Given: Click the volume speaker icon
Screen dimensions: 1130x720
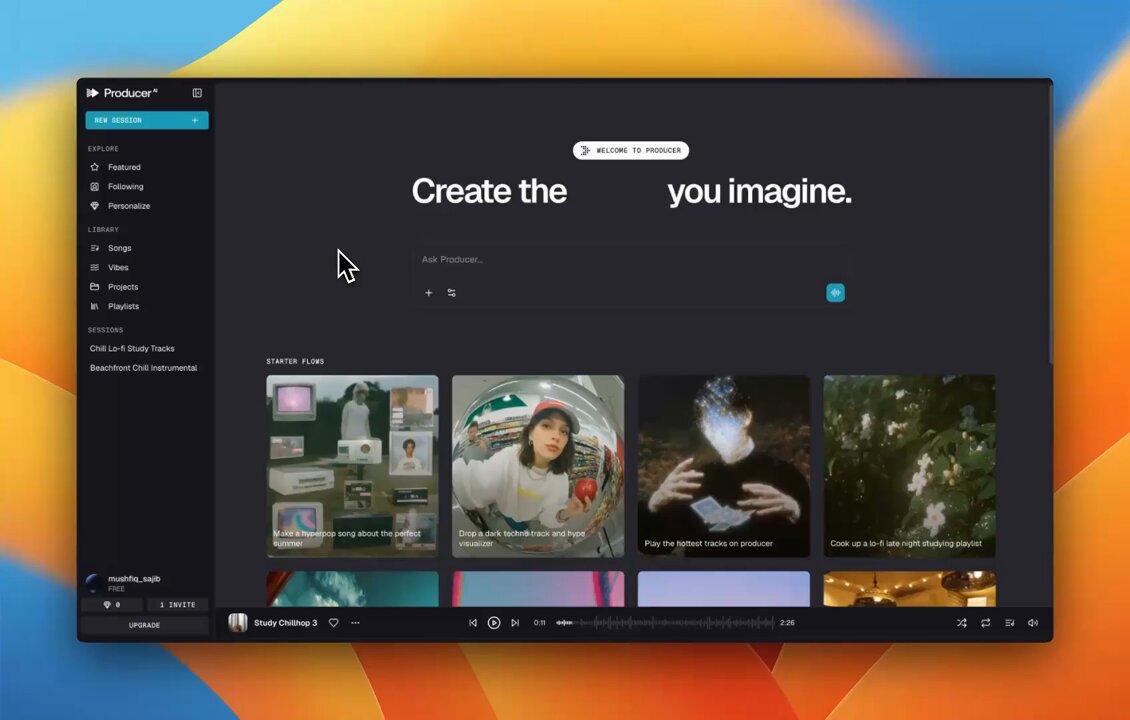Looking at the screenshot, I should point(1033,623).
